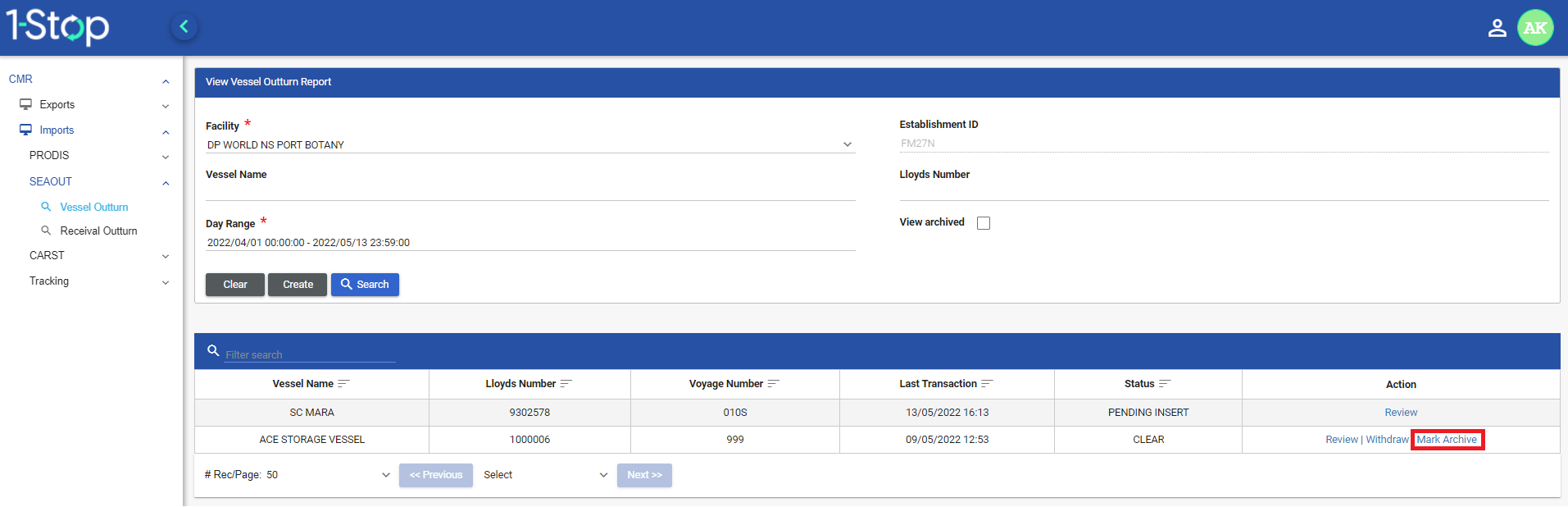This screenshot has width=1568, height=507.
Task: Sort by Last Transaction column icon
Action: [x=987, y=384]
